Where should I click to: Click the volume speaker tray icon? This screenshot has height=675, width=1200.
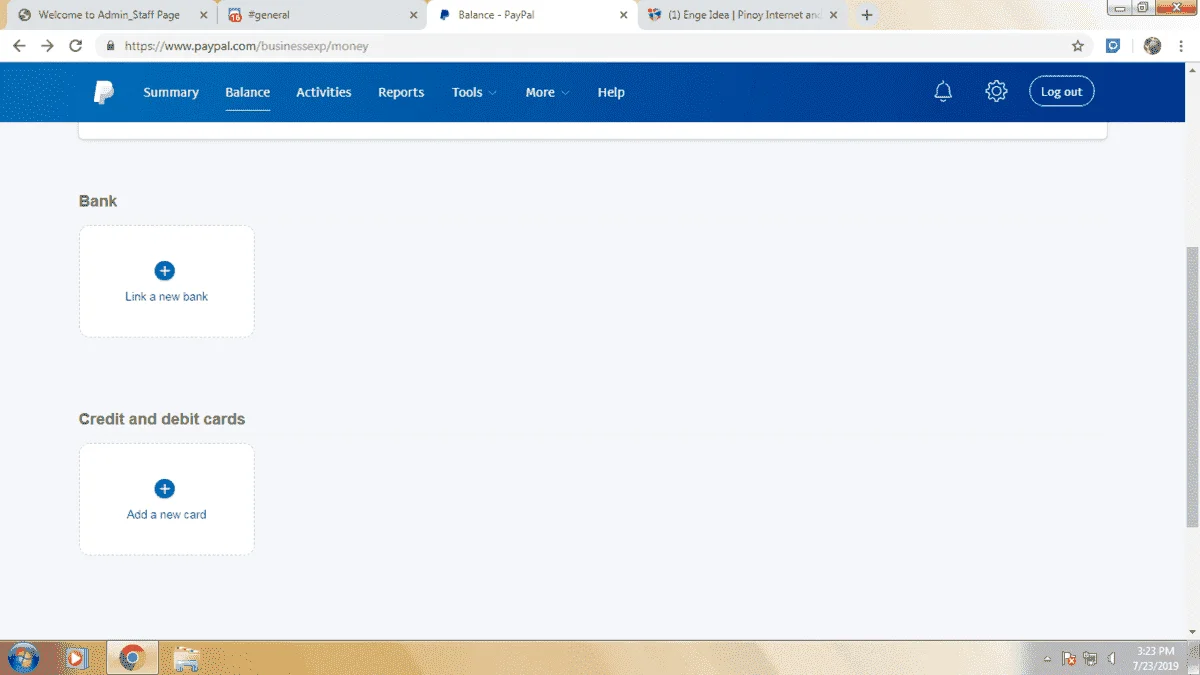tap(1111, 659)
